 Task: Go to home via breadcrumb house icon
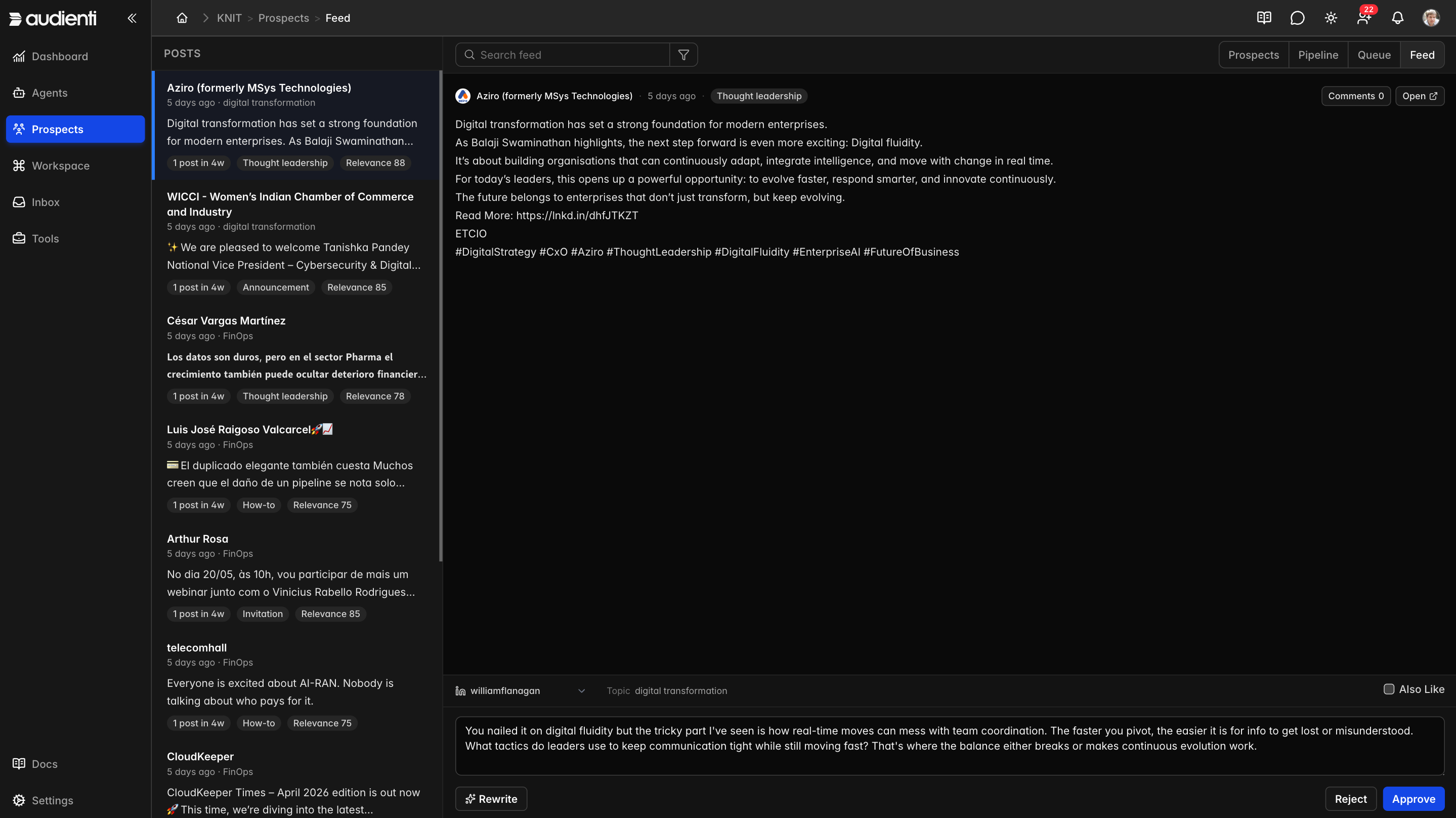point(182,18)
